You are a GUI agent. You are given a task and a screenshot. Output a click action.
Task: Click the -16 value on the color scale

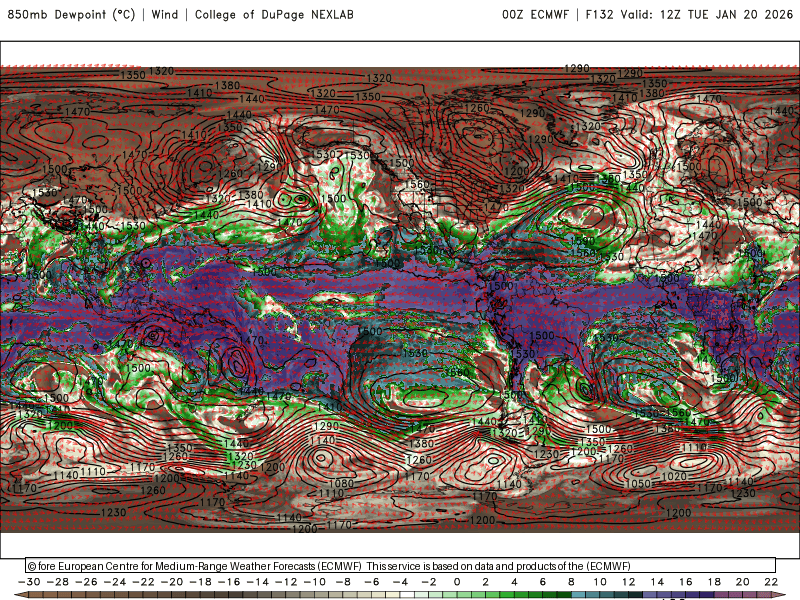229,582
